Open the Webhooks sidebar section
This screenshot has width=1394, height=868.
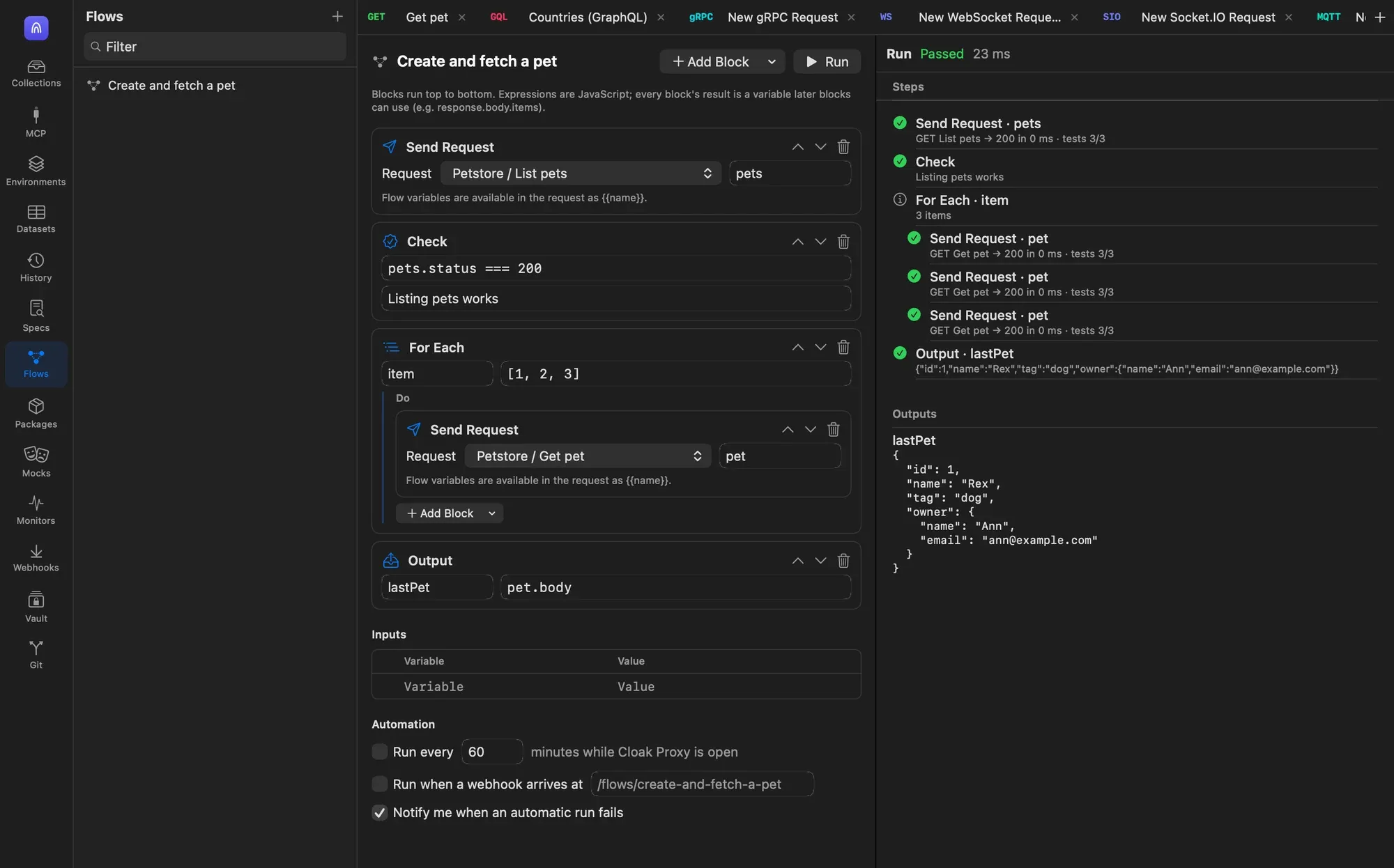pos(36,559)
